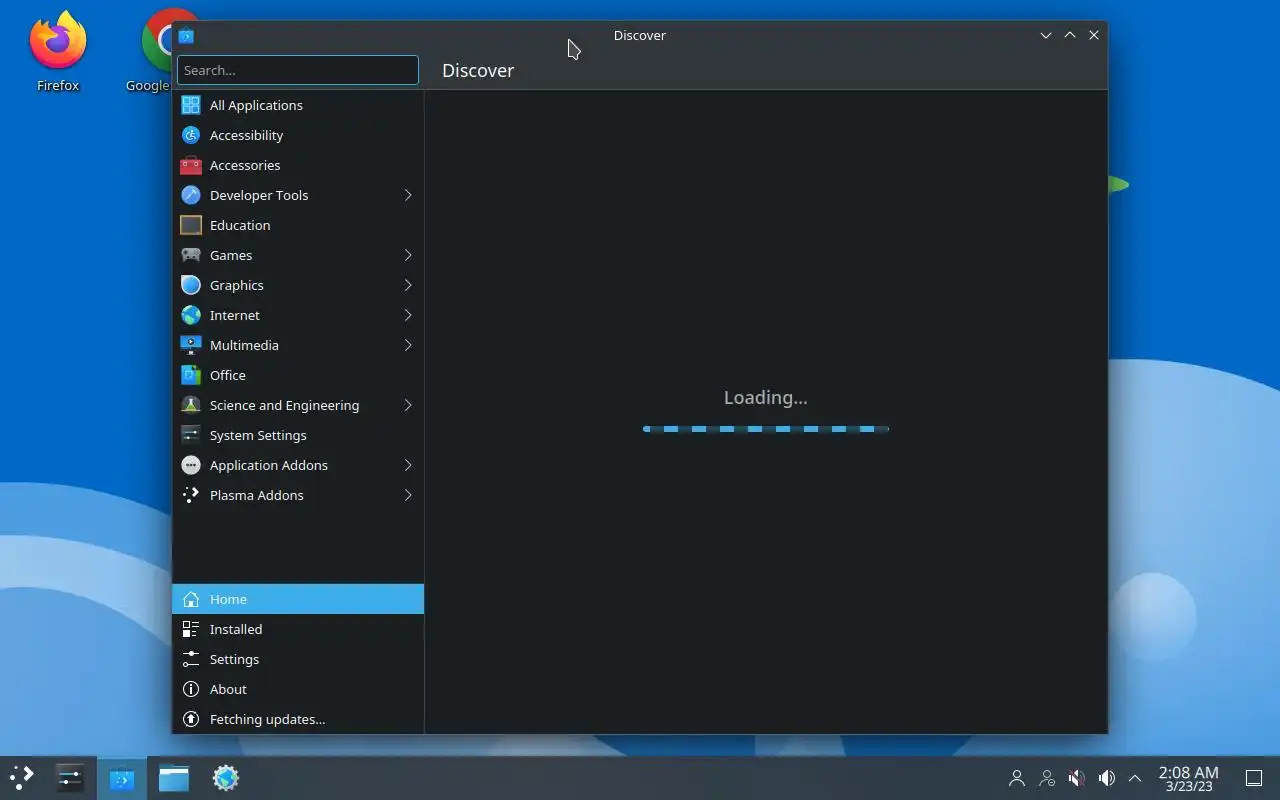Viewport: 1280px width, 800px height.
Task: Click the System Settings category icon
Action: pyautogui.click(x=191, y=435)
